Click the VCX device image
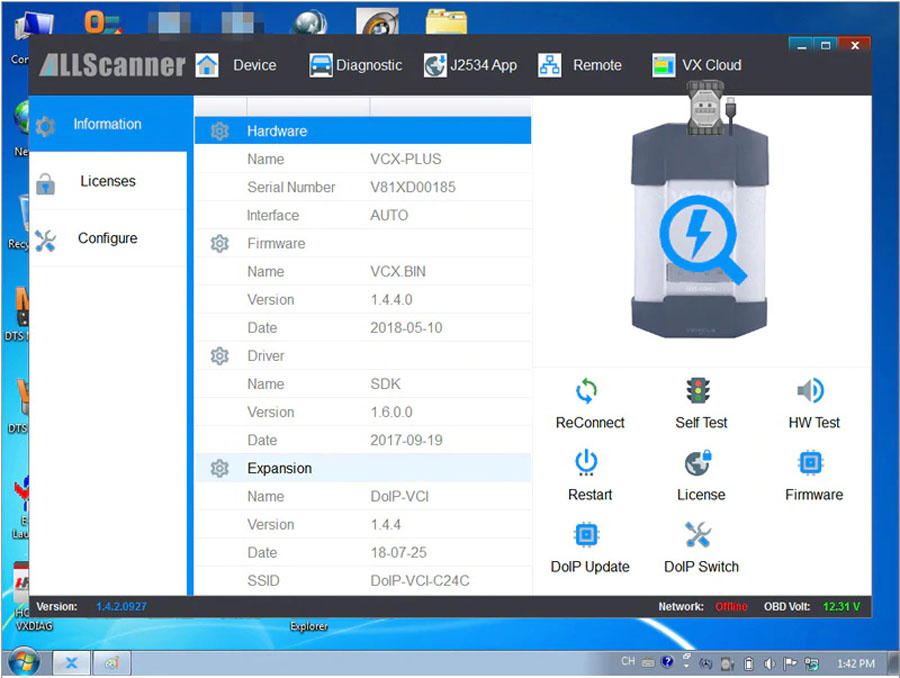 pyautogui.click(x=700, y=230)
